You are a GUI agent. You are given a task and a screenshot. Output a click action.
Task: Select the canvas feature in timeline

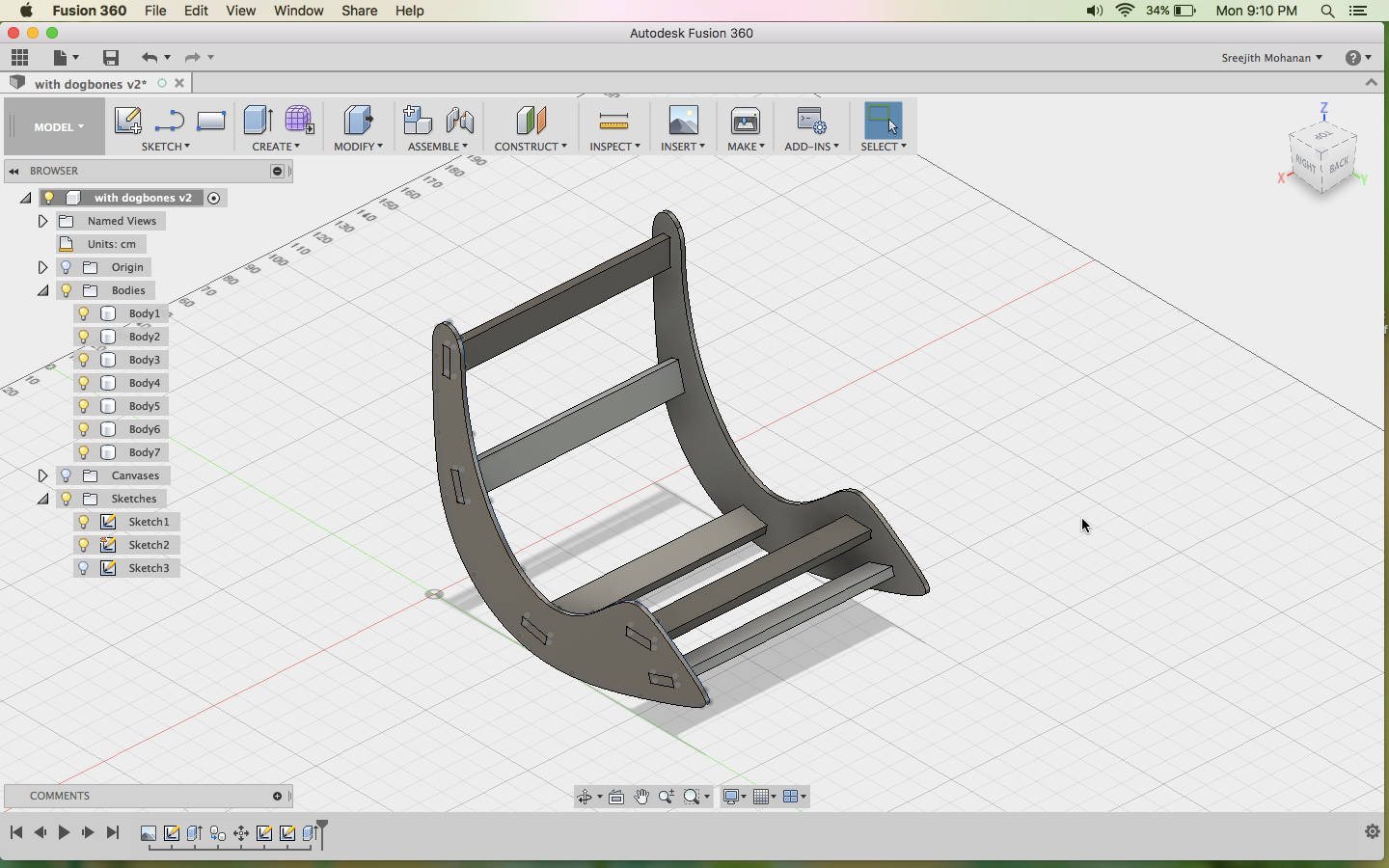click(149, 833)
